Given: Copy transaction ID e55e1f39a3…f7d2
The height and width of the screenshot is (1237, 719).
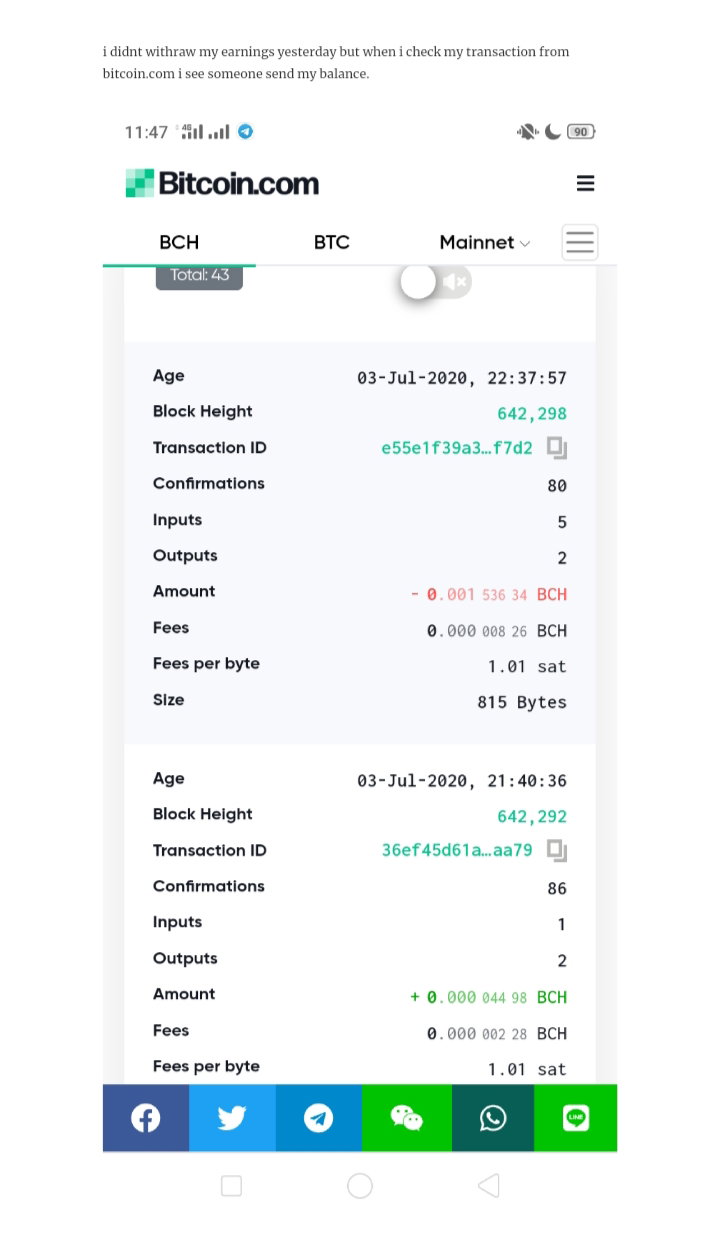Looking at the screenshot, I should click(x=557, y=449).
